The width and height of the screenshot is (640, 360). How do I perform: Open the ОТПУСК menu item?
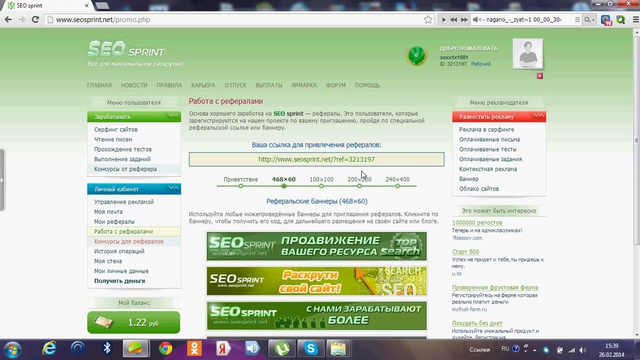pos(236,85)
